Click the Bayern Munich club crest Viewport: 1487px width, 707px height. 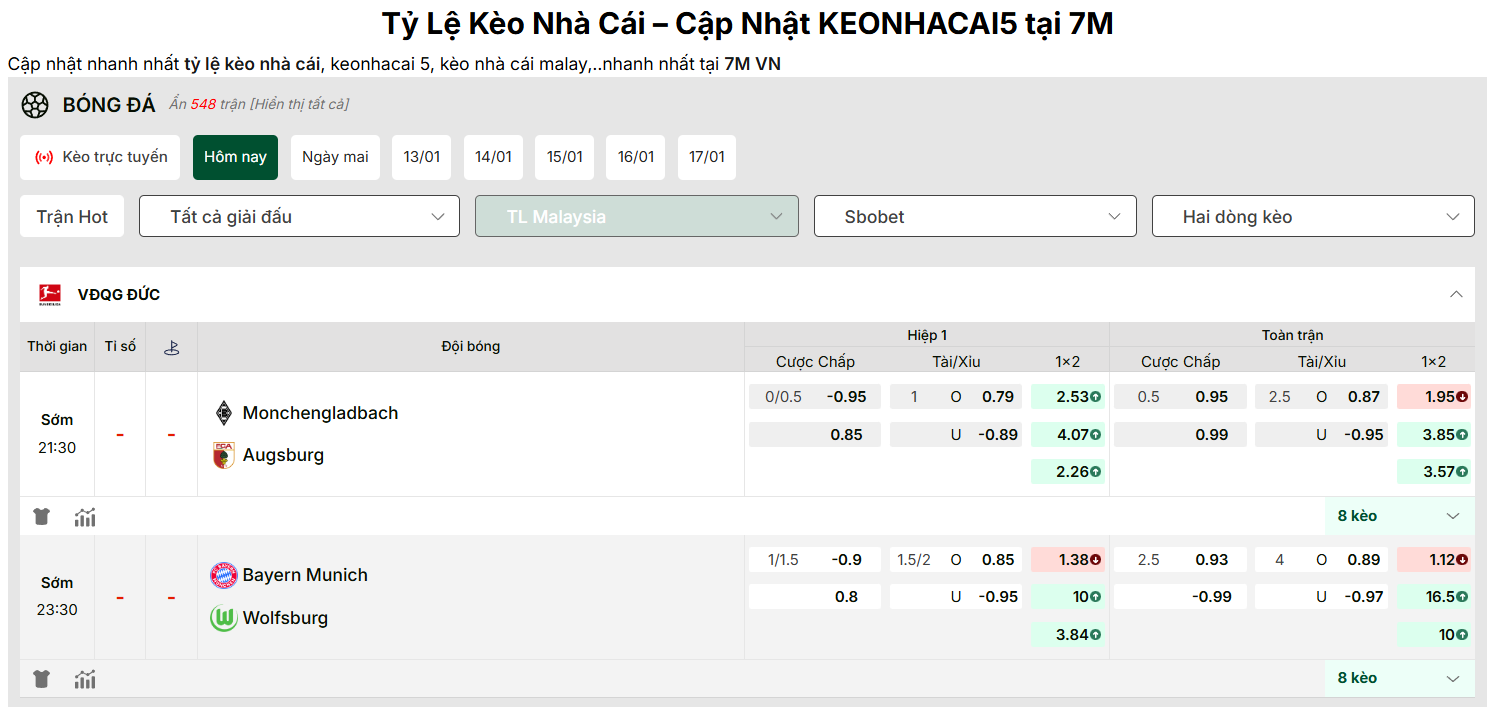(222, 575)
